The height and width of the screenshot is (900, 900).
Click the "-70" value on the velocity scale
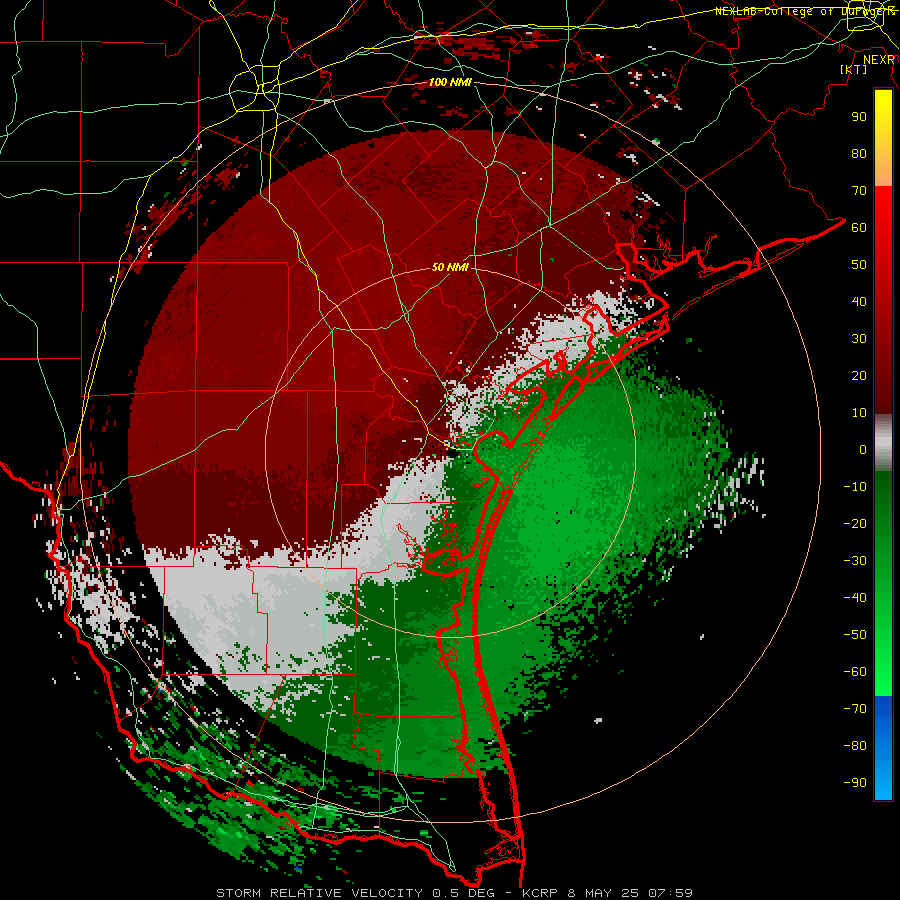855,709
